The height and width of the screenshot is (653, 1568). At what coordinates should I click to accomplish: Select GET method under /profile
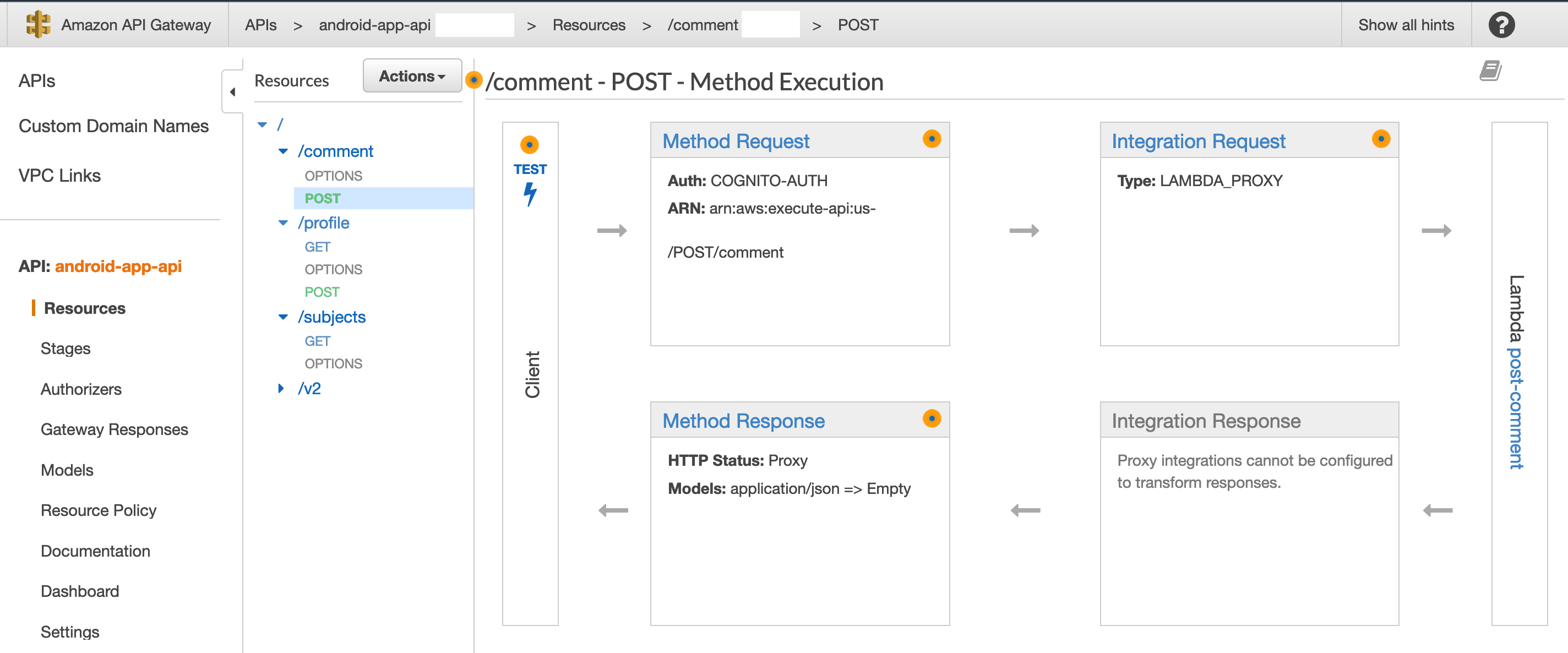[x=317, y=247]
